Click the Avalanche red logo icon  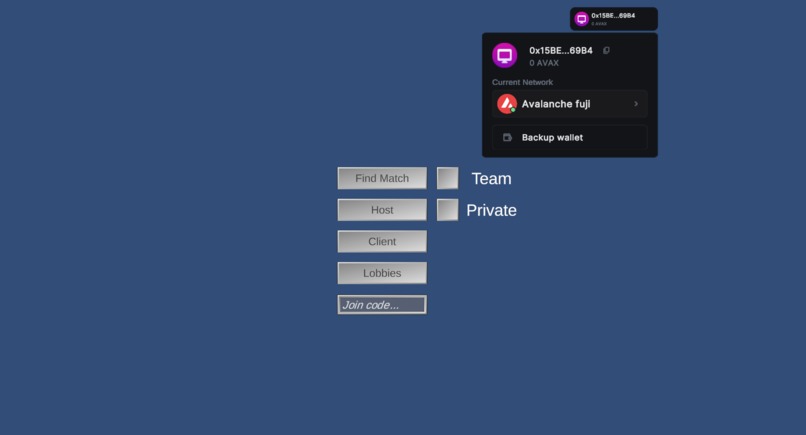[x=507, y=104]
